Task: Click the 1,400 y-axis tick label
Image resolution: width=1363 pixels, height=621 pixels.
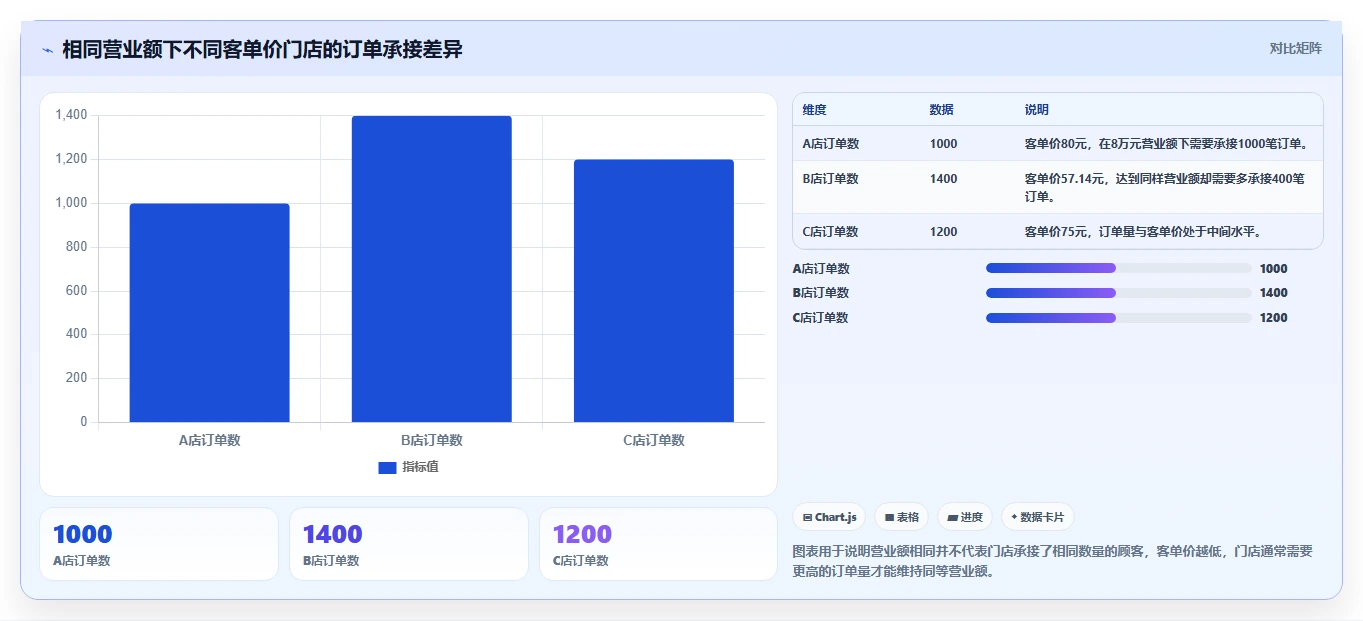Action: point(72,115)
